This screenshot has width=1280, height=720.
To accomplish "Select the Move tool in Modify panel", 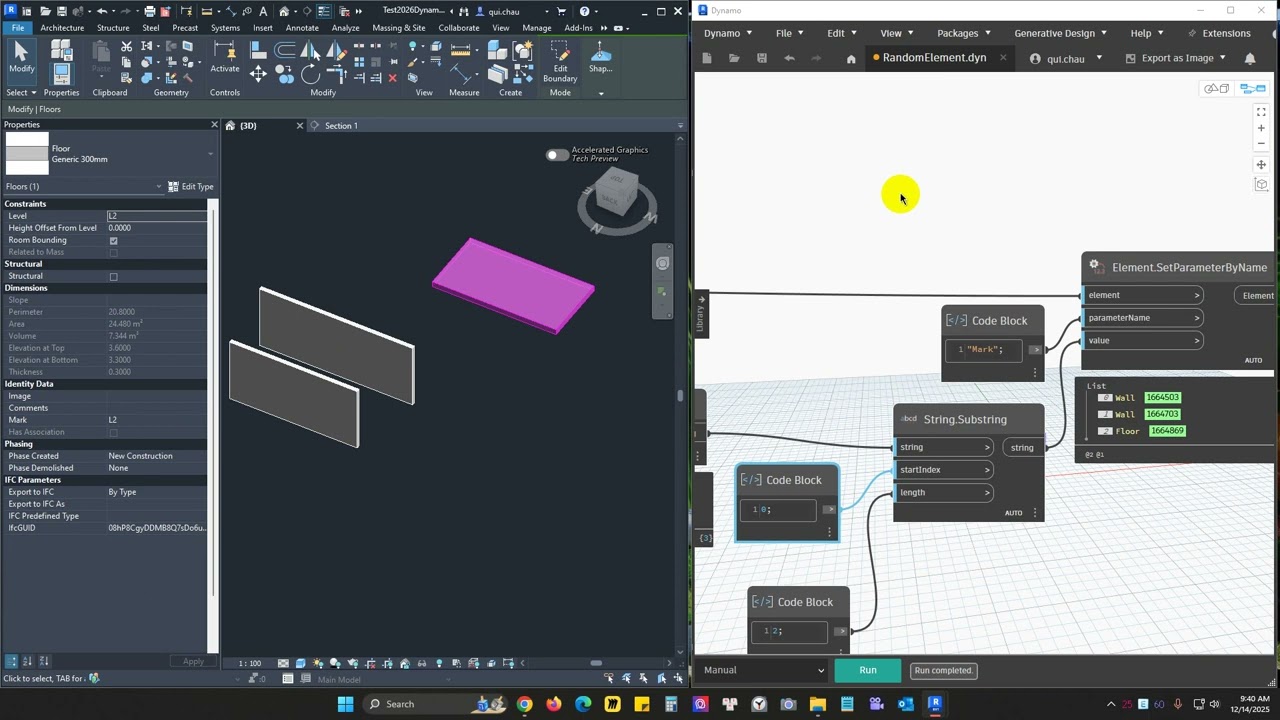I will [x=258, y=74].
